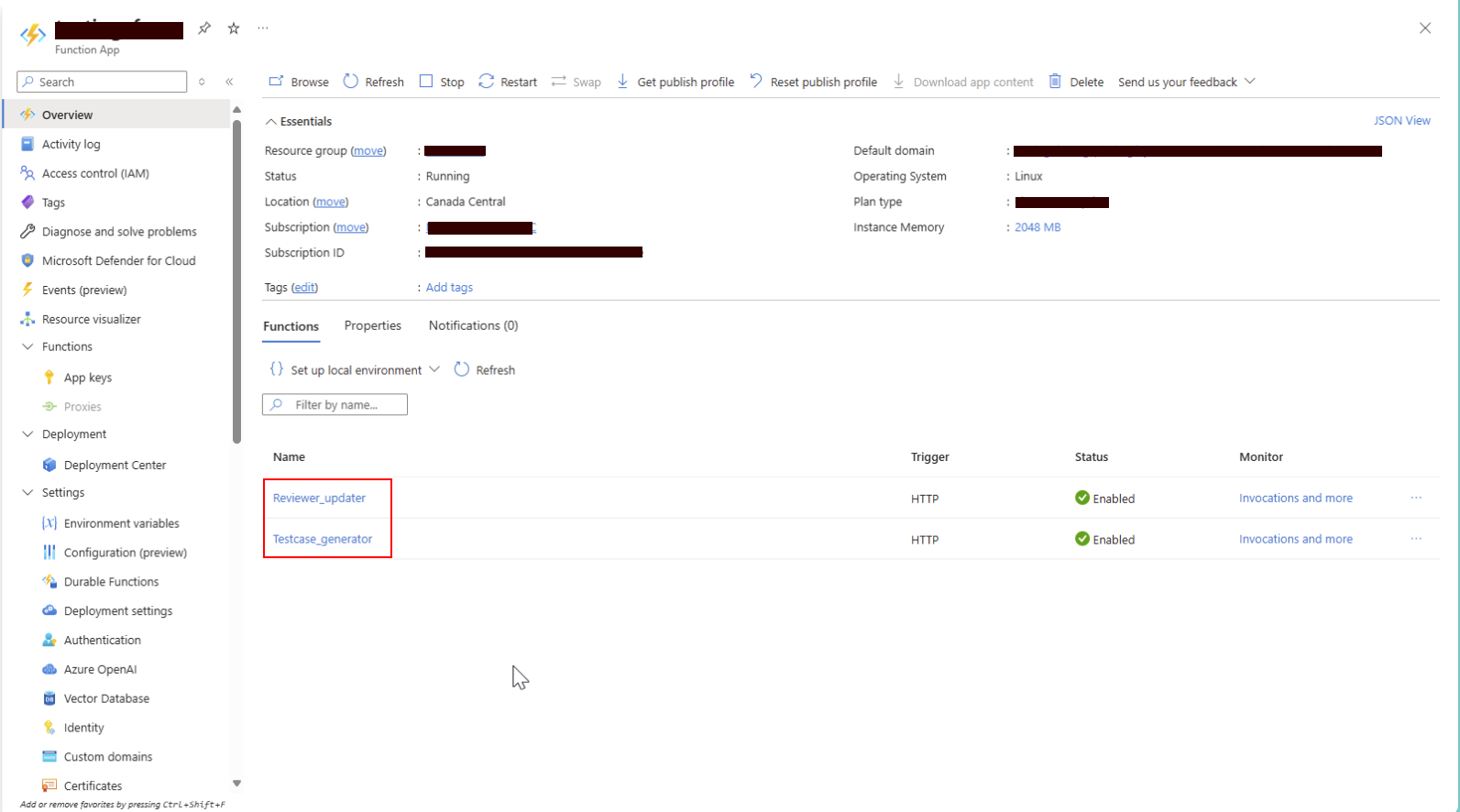Pin the Function App to dashboard
This screenshot has width=1460, height=812.
point(204,28)
